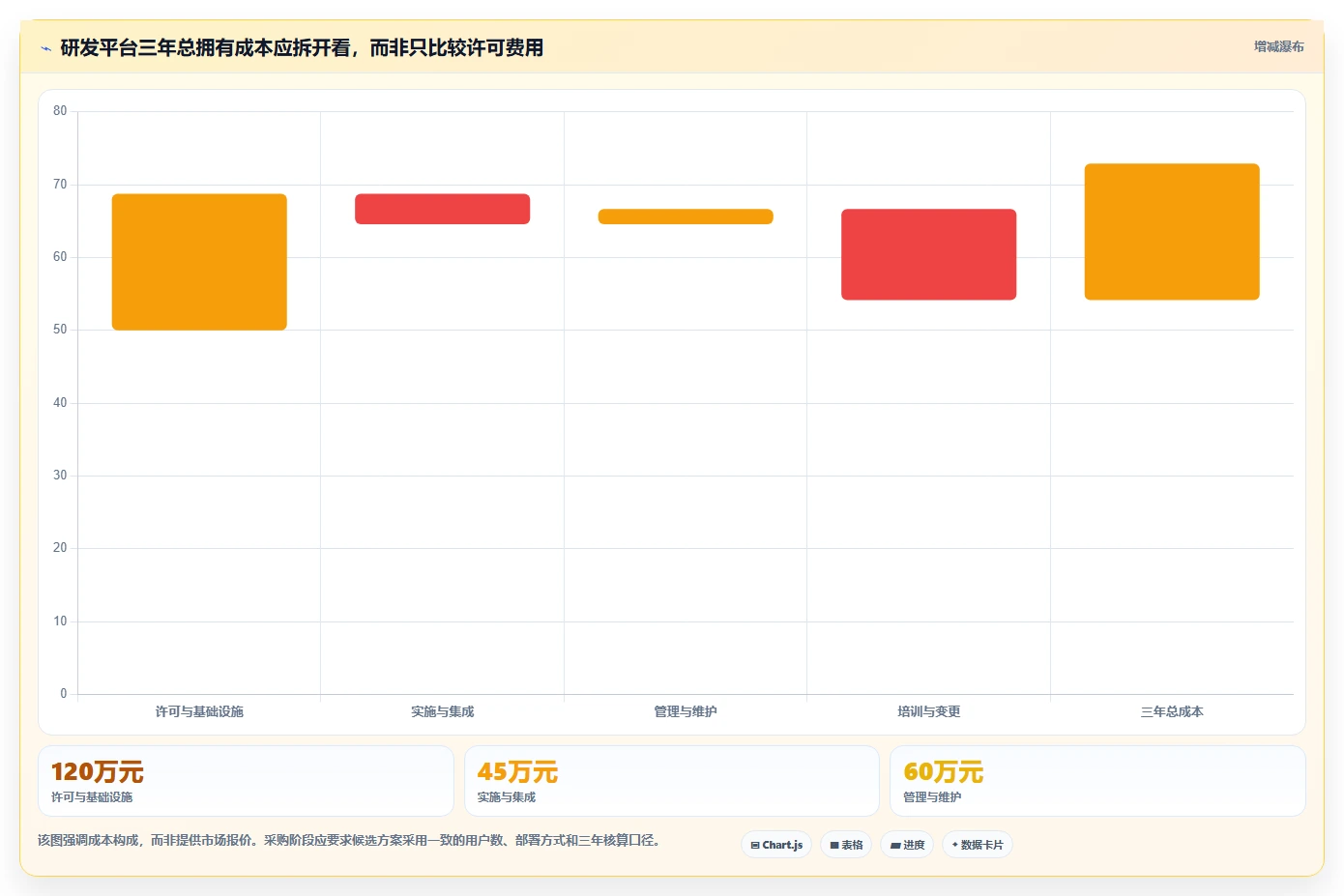Viewport: 1344px width, 896px height.
Task: Click the thin orange 管理与维护 bar
Action: [x=686, y=217]
